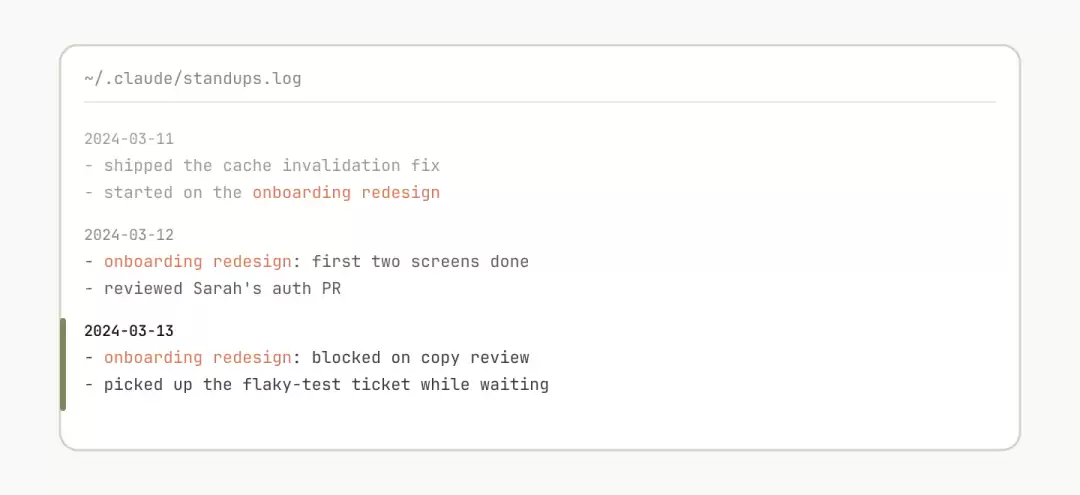Click the bullet dash before 'reviewed'
The width and height of the screenshot is (1080, 495).
pos(89,289)
